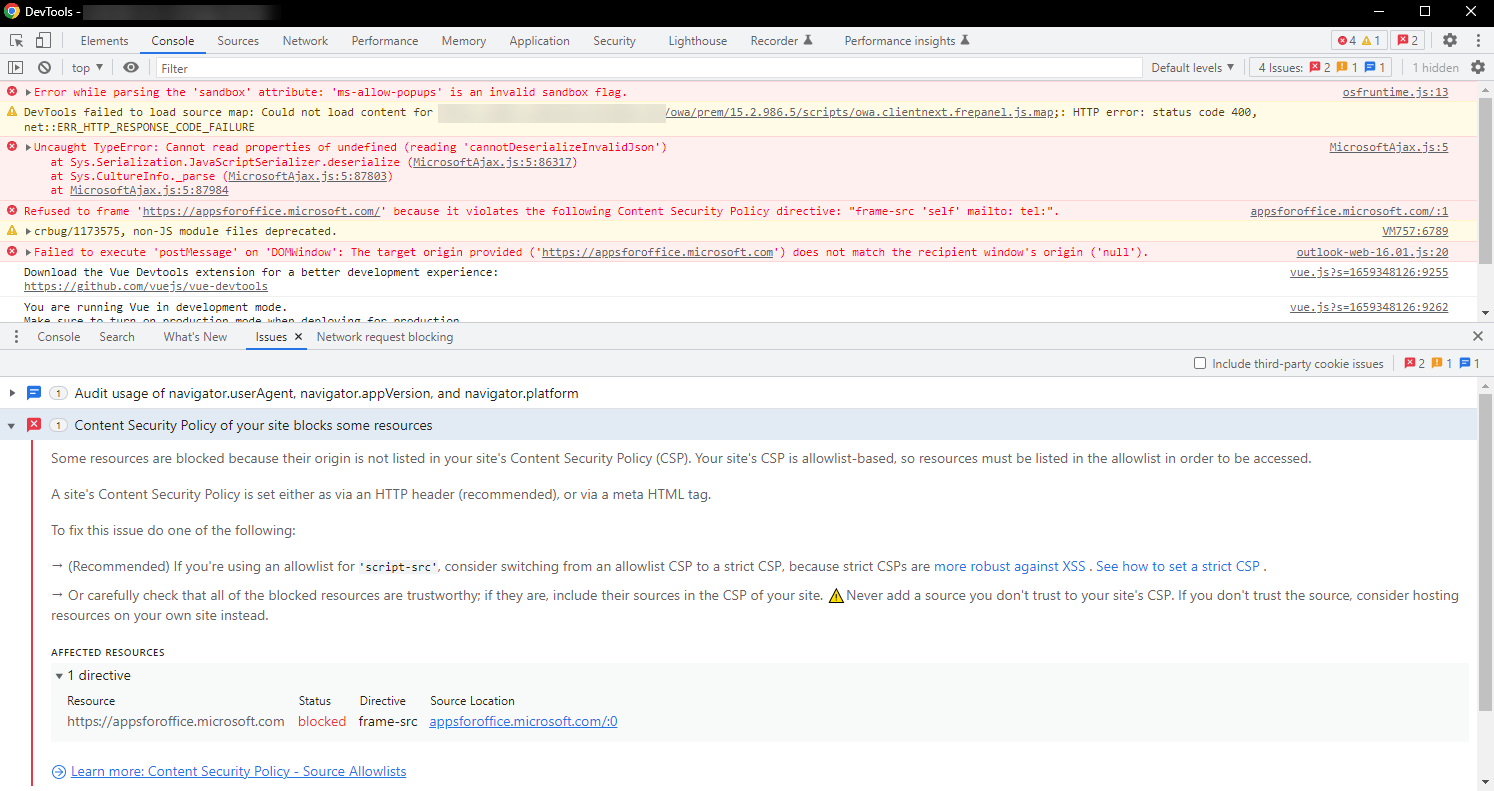Click the red error icon of the CSP issue
This screenshot has width=1494, height=791.
34,425
